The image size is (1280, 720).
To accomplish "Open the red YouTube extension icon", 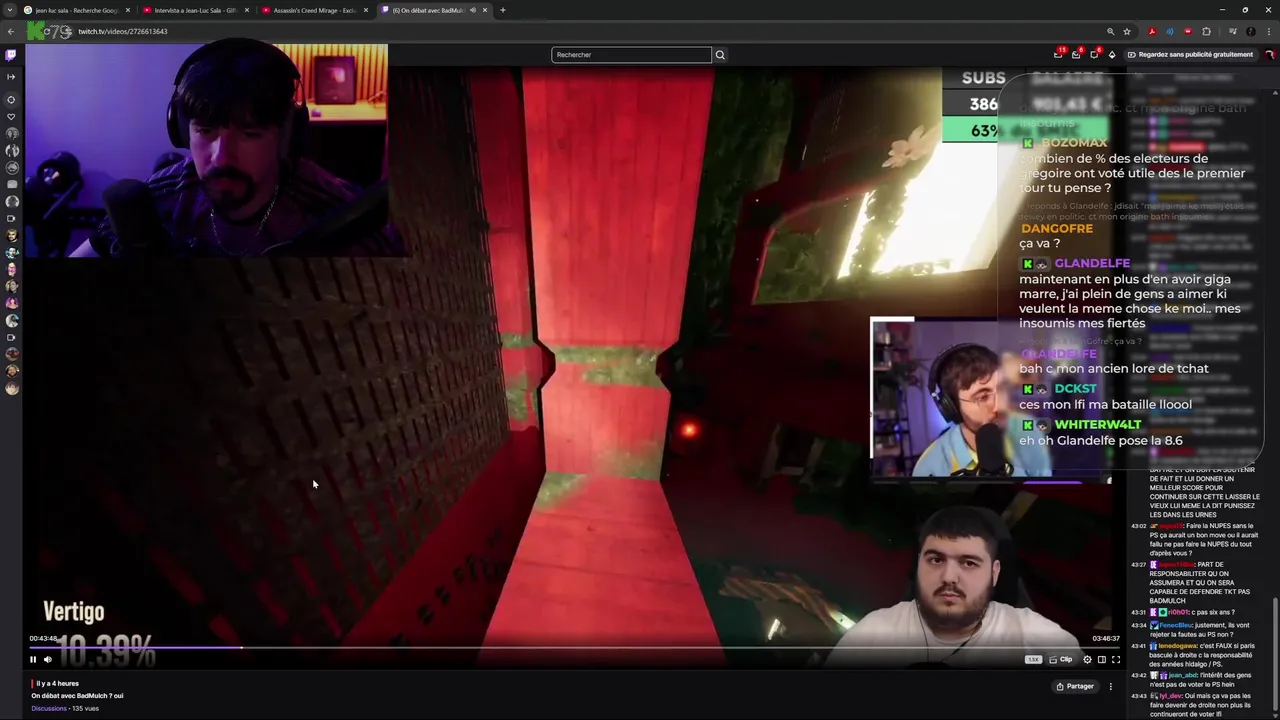I will pyautogui.click(x=1188, y=31).
